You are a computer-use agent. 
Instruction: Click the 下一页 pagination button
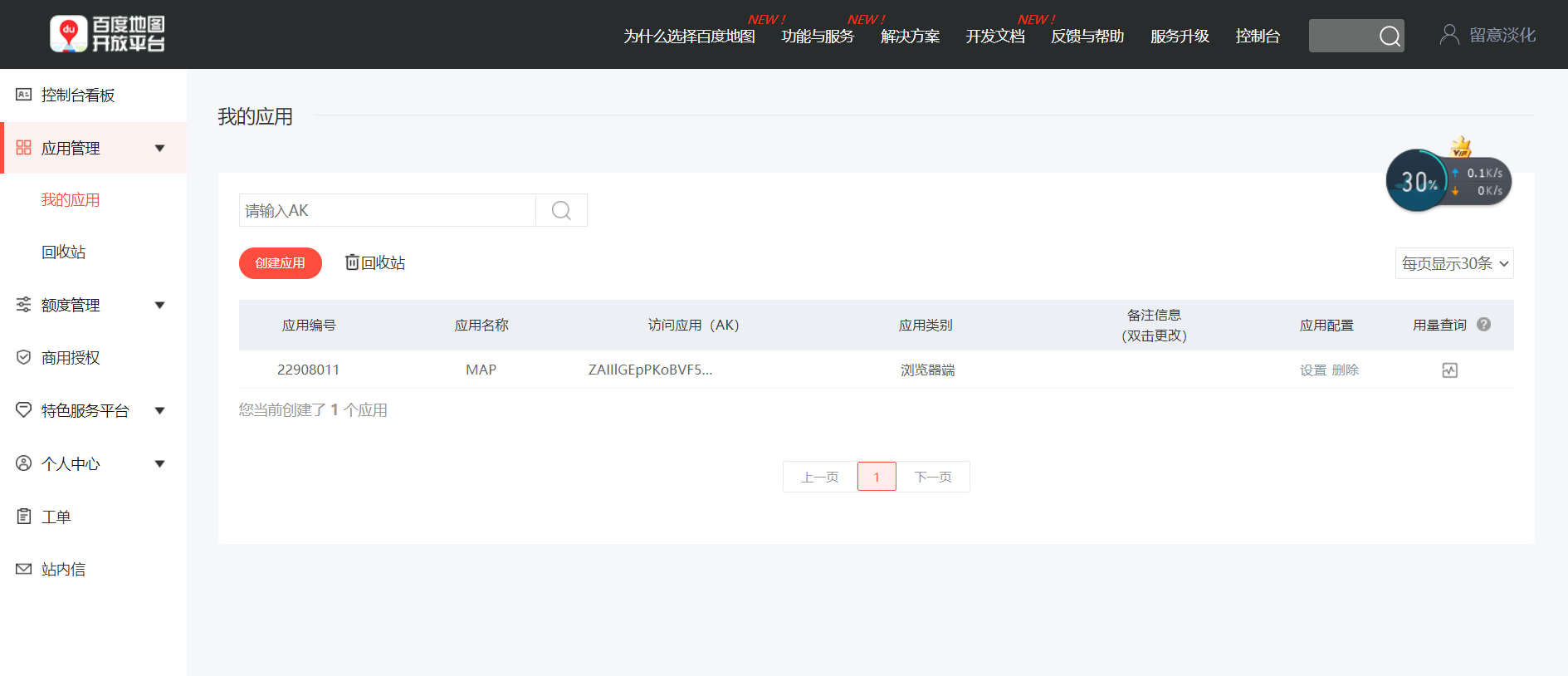pos(933,477)
